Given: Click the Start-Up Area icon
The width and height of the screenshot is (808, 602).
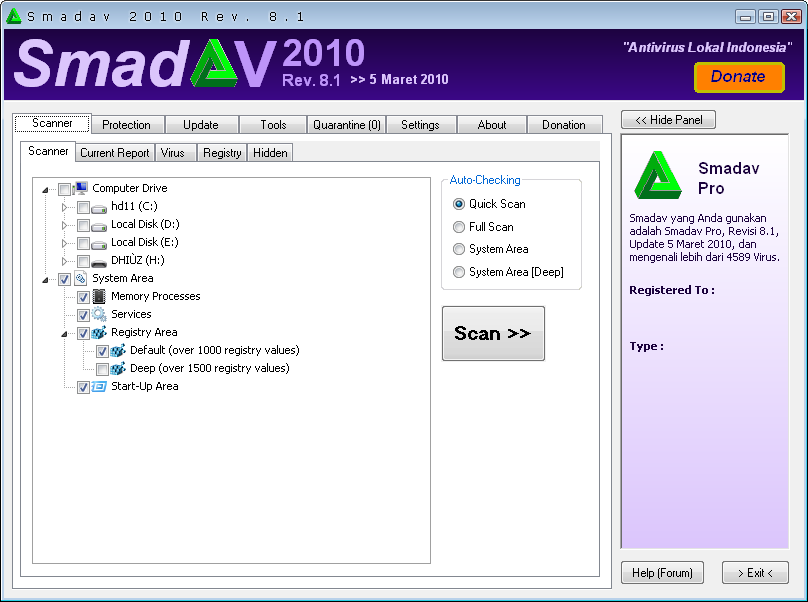Looking at the screenshot, I should tap(99, 386).
